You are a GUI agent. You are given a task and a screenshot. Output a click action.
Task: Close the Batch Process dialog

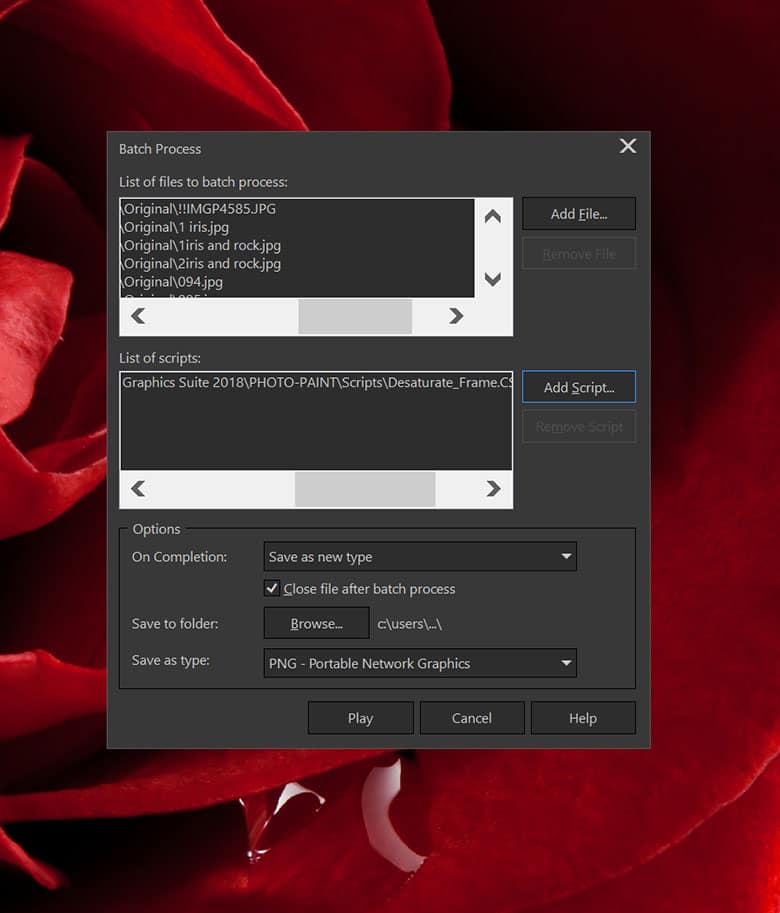click(627, 147)
